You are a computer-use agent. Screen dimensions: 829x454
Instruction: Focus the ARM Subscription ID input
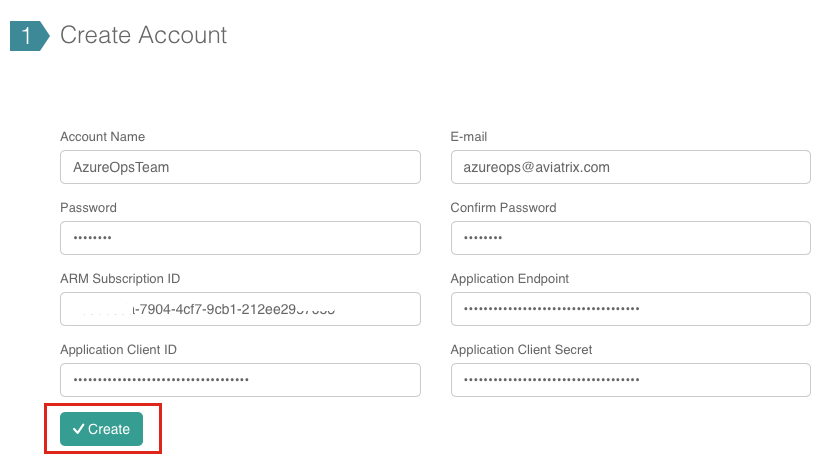pos(240,309)
